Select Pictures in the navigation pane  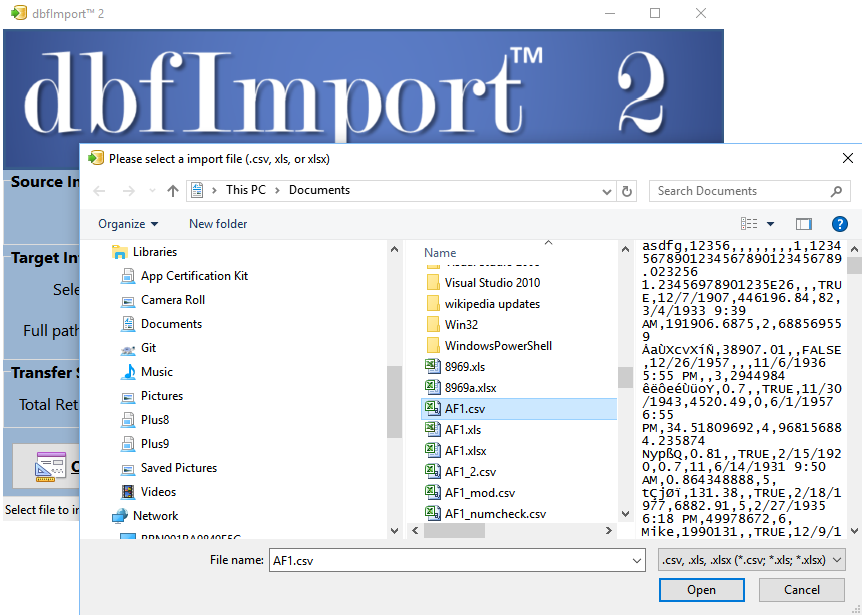coord(162,396)
